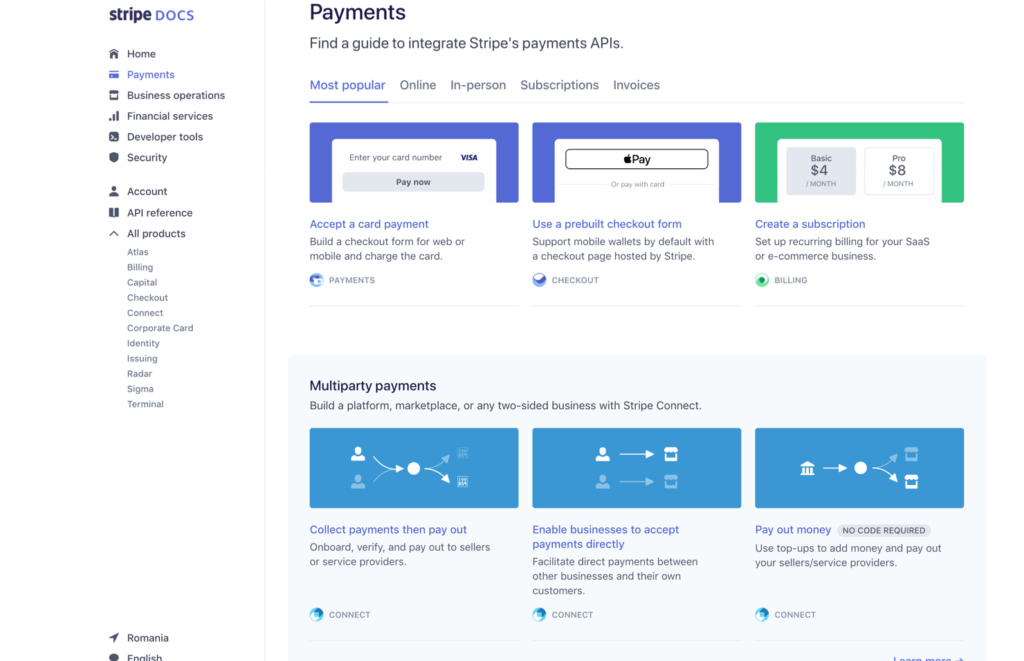Image resolution: width=1024 pixels, height=661 pixels.
Task: Click Connect badge icon under Enable businesses
Action: [539, 615]
